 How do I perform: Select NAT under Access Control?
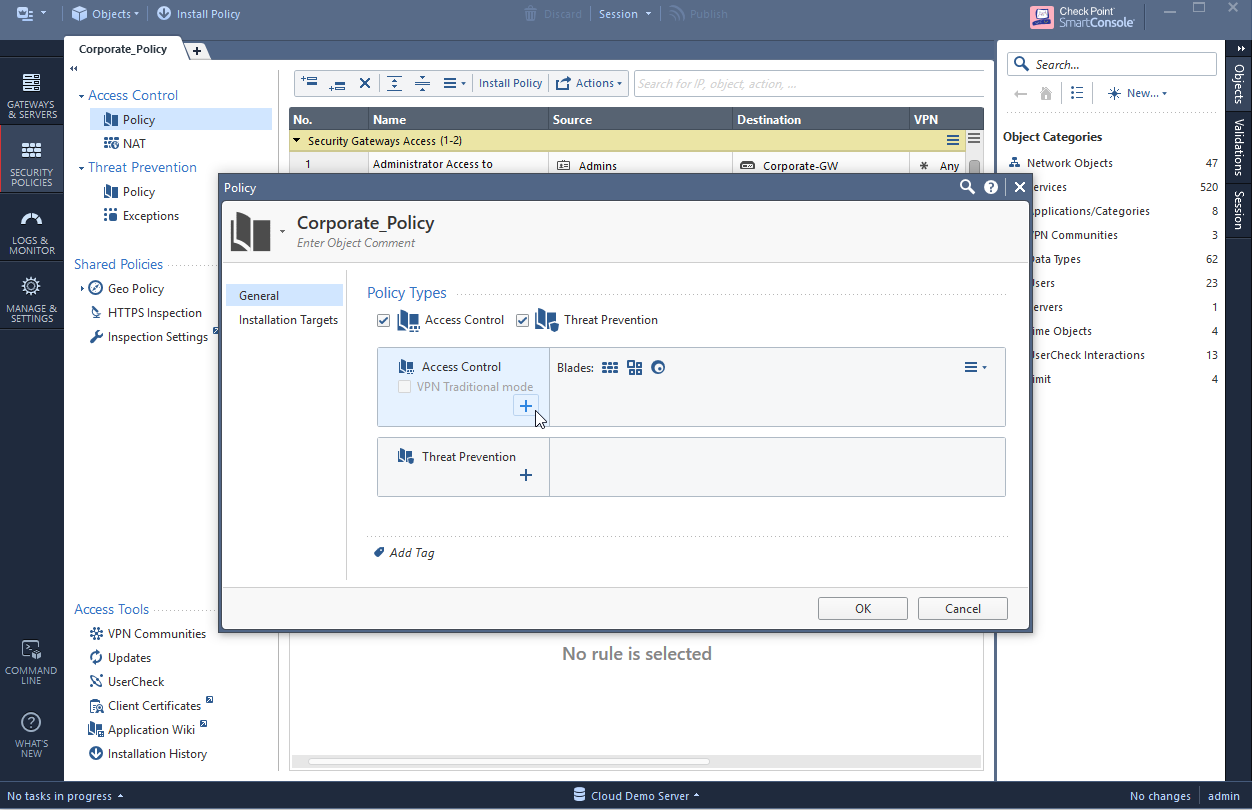point(125,144)
